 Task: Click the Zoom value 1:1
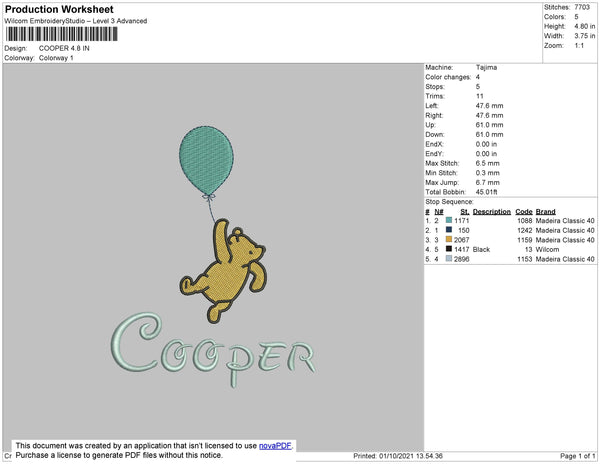click(579, 46)
